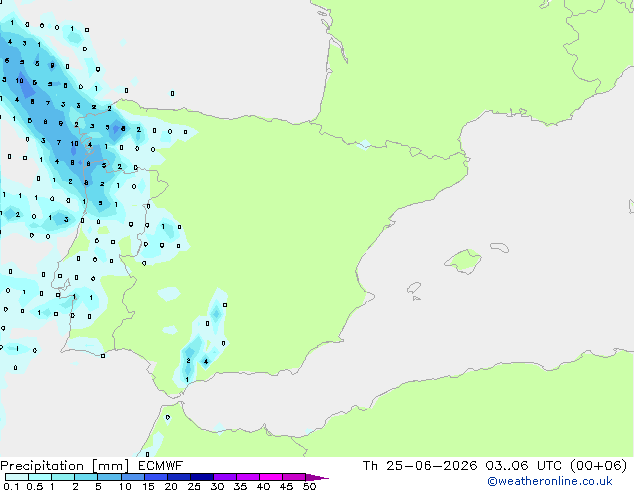
Task: Click the 1–2 mm legend swatch
Action: (x=63, y=477)
